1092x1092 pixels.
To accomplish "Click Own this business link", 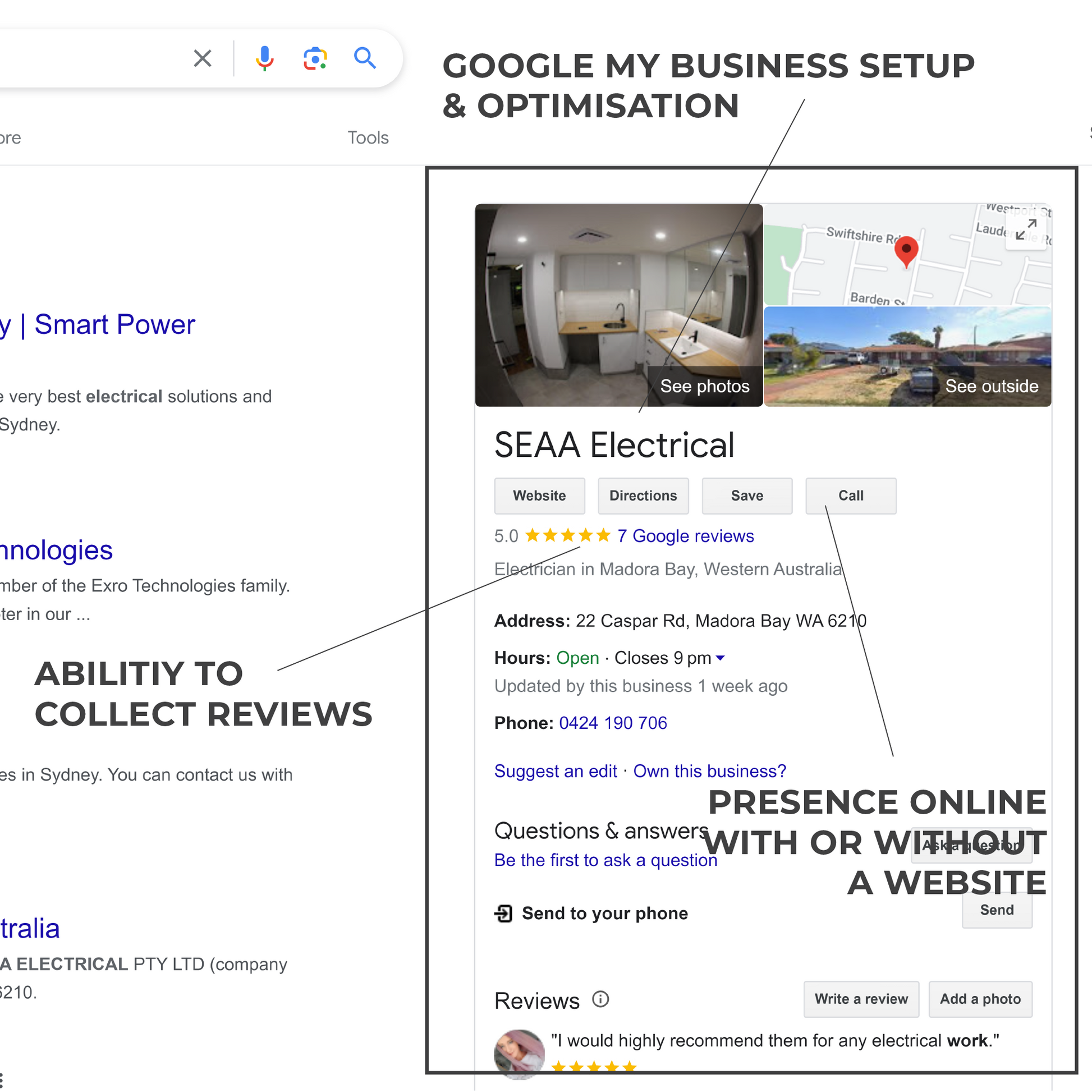I will coord(709,771).
